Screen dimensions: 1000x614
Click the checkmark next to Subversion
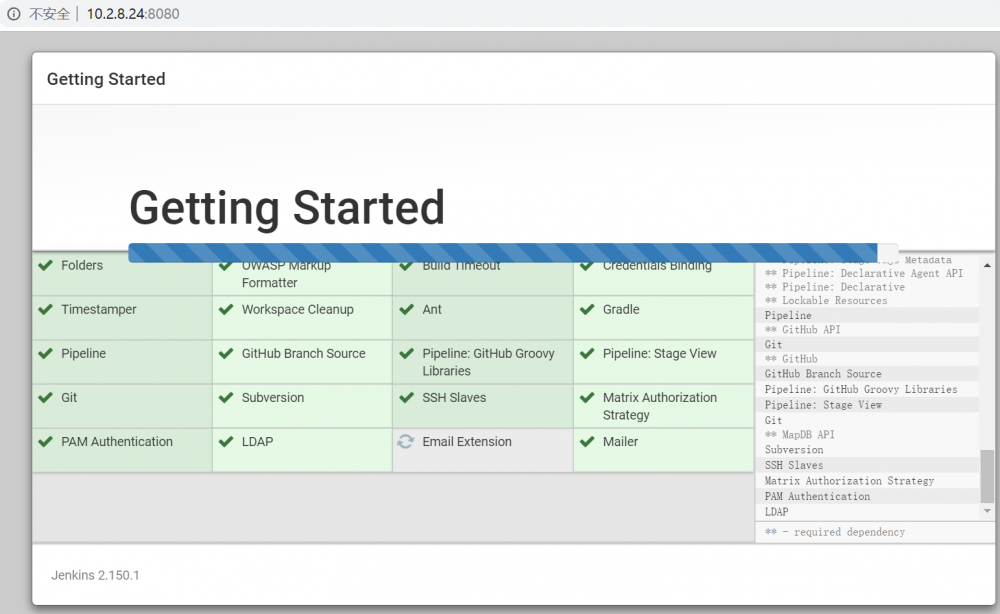click(225, 398)
